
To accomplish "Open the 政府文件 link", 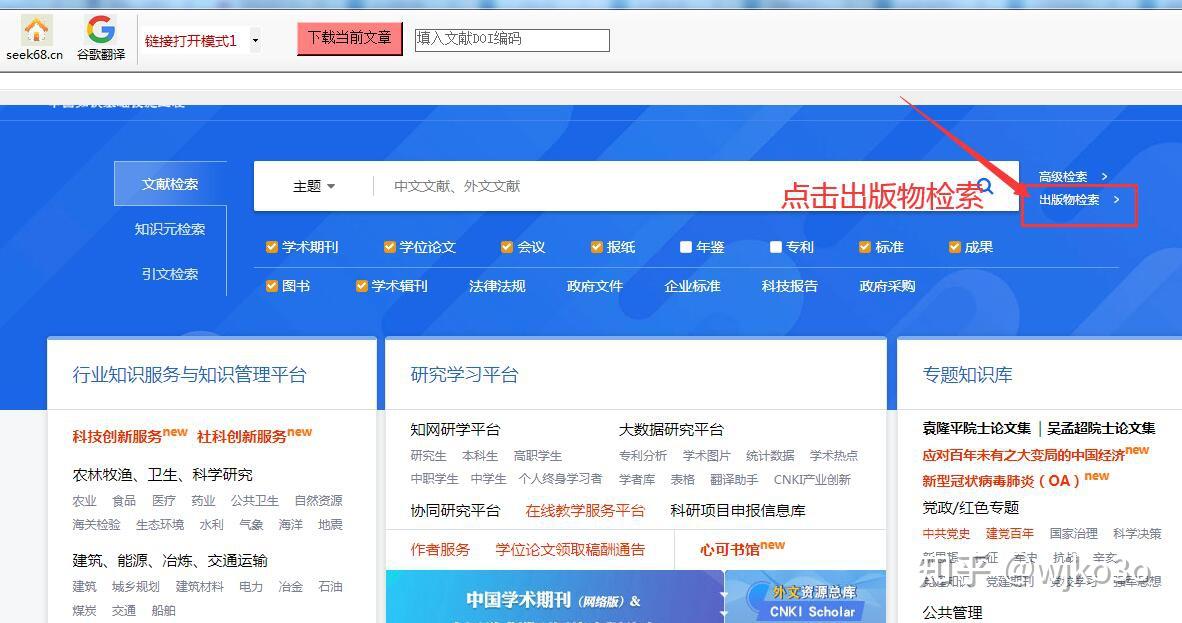I will (595, 287).
